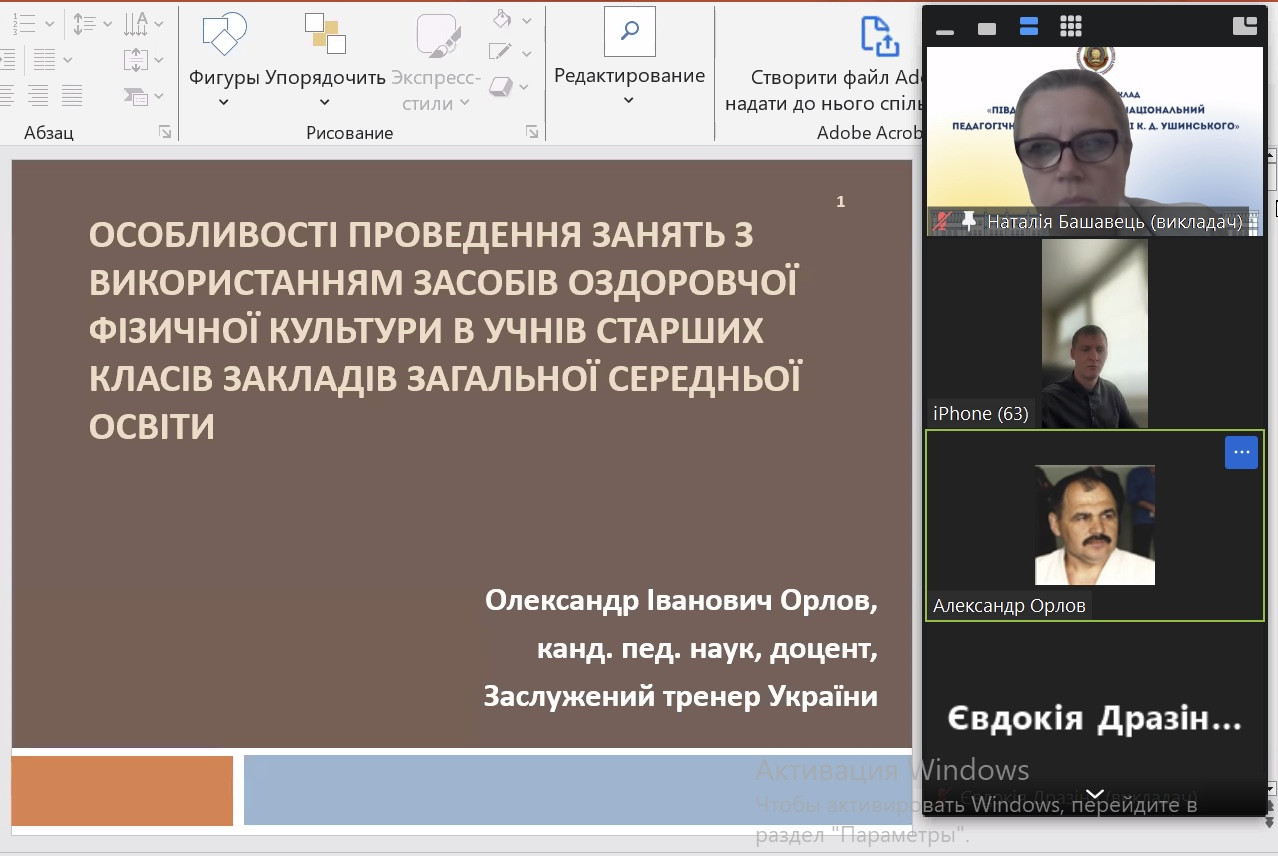Open the Абзац paragraph dialog launcher
Viewport: 1278px width, 856px height.
(x=164, y=132)
